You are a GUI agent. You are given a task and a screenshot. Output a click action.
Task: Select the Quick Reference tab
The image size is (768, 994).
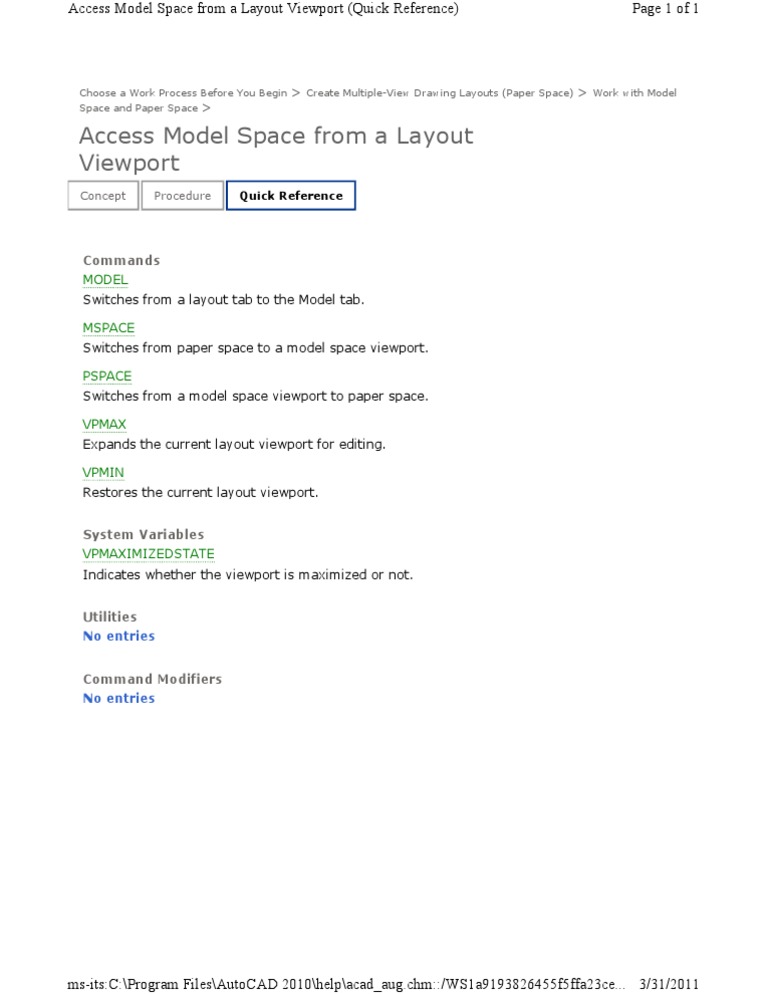tap(291, 196)
